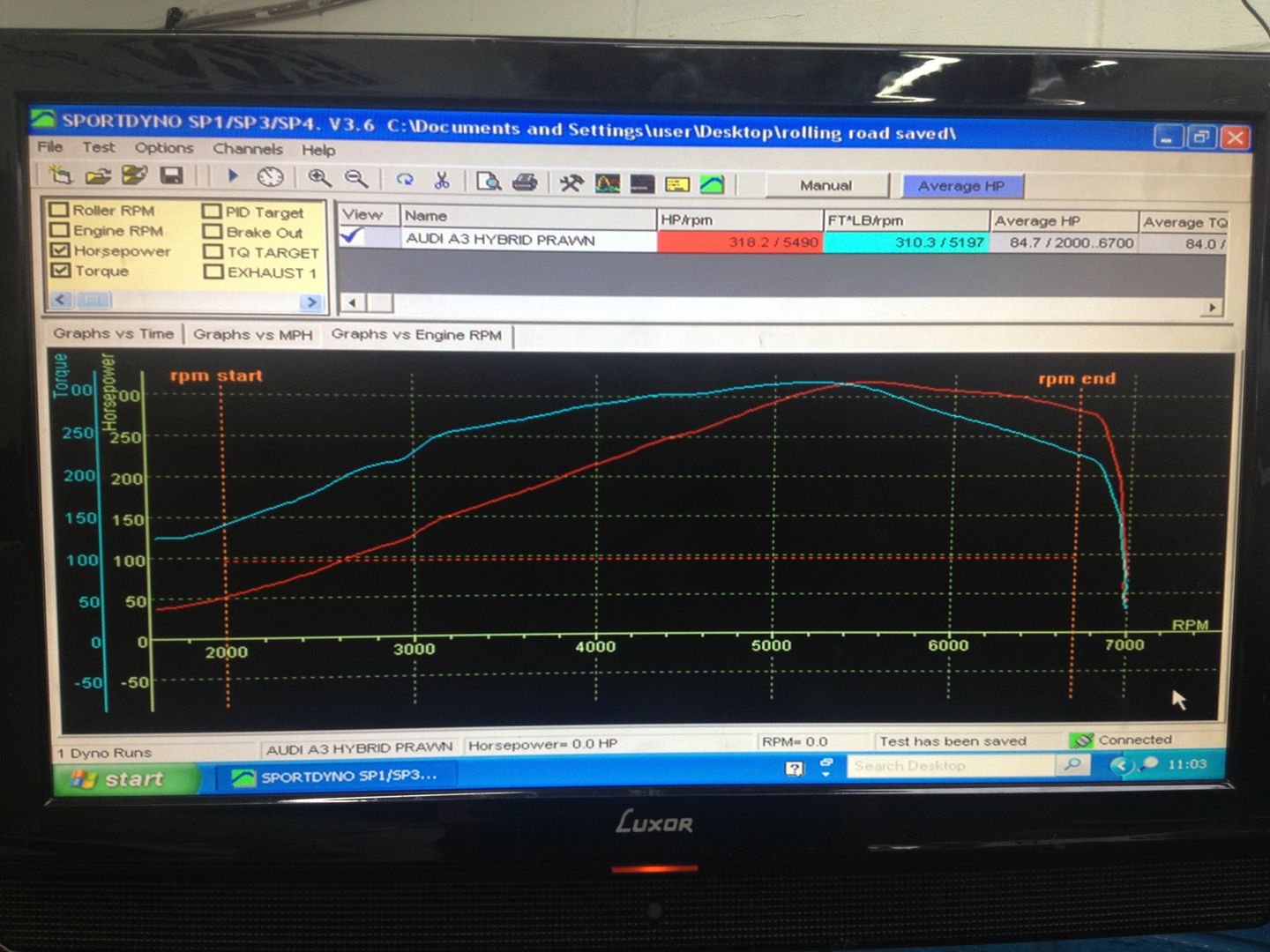
Task: Click the Zoom out magnifier icon
Action: pyautogui.click(x=356, y=179)
